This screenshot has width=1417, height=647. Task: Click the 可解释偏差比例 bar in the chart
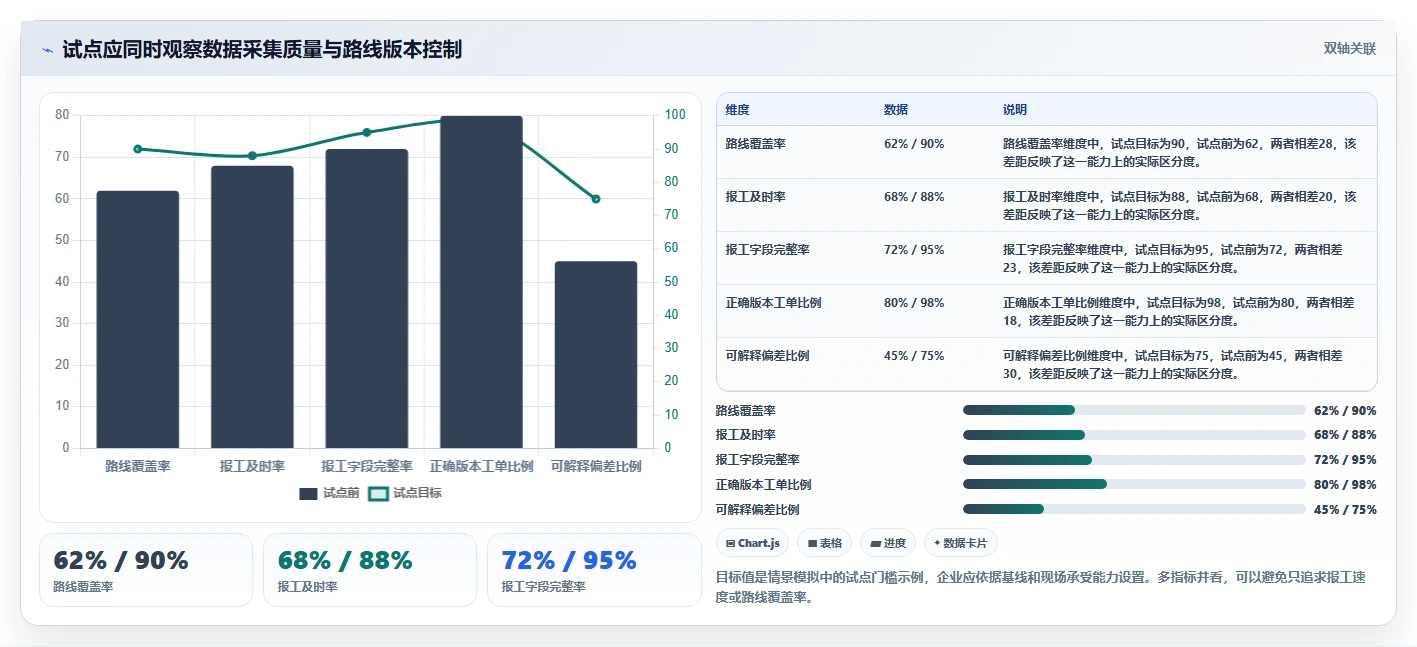(595, 355)
